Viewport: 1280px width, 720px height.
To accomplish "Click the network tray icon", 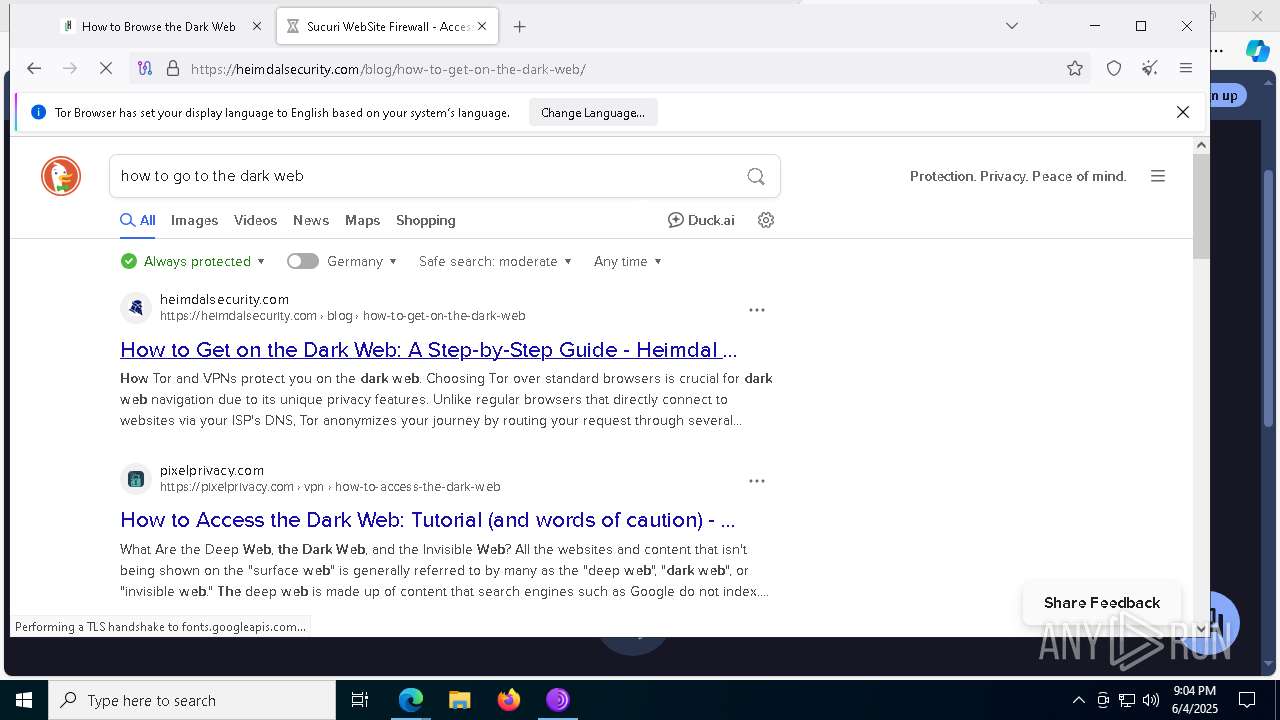I will (1127, 700).
